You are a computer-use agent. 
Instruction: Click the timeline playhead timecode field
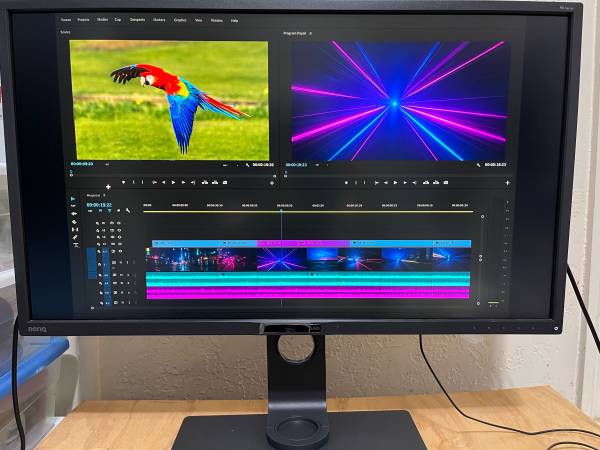98,204
